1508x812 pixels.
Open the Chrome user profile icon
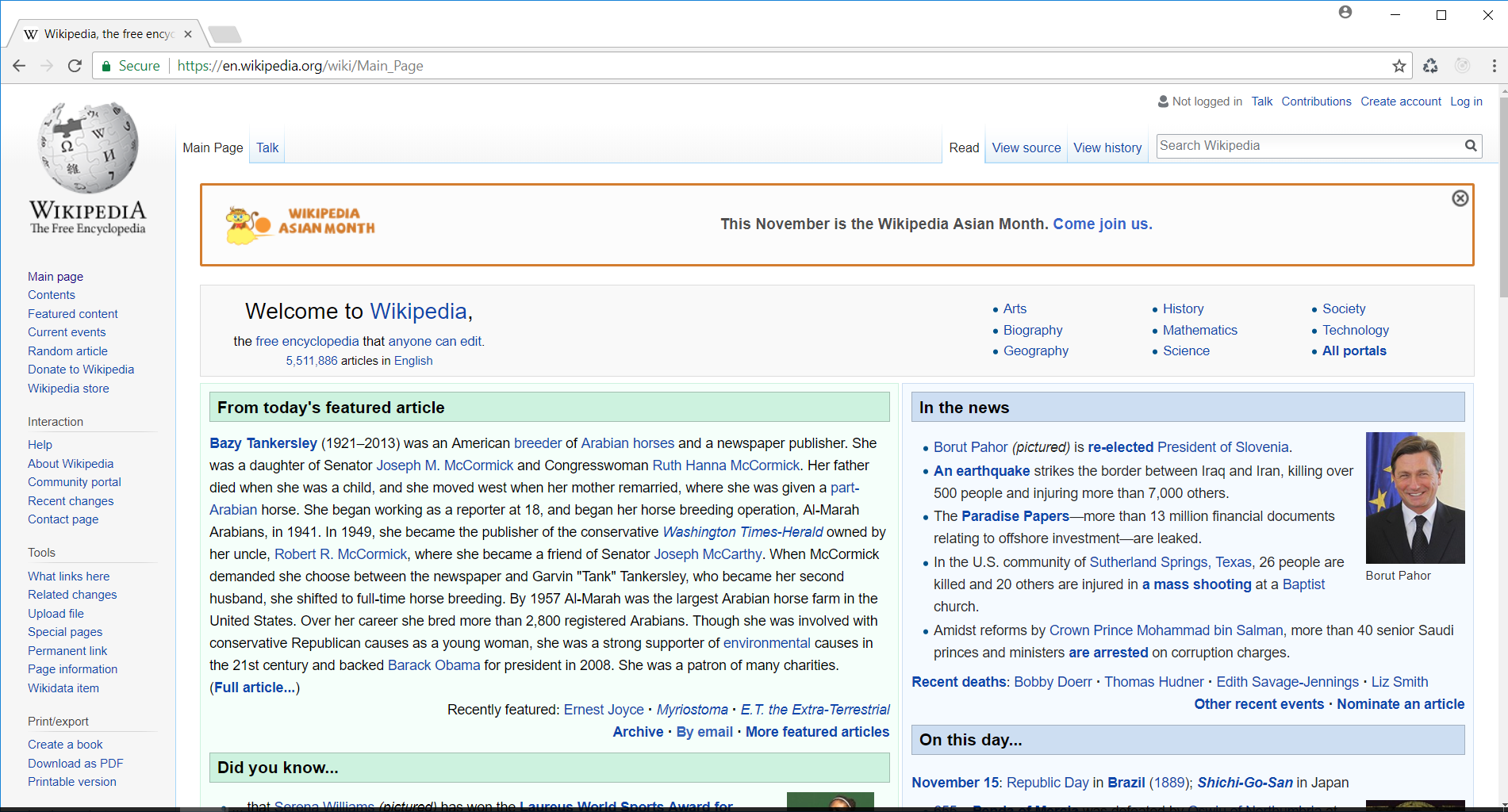pos(1345,12)
